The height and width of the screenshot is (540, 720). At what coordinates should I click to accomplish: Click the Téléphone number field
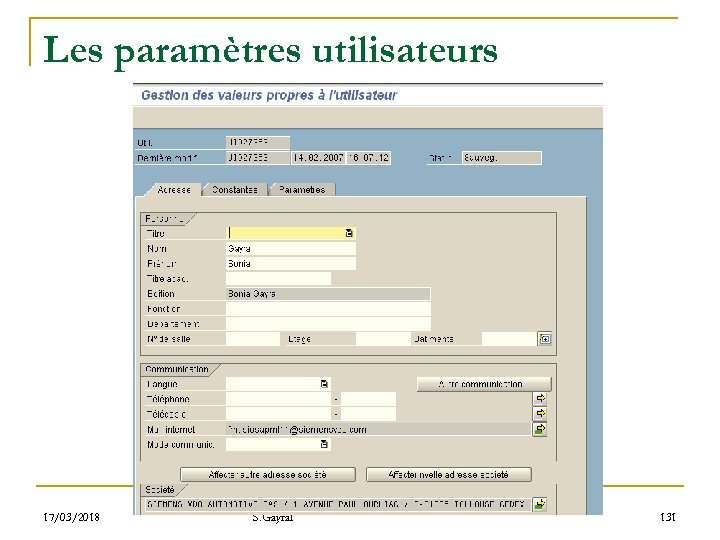coord(278,399)
